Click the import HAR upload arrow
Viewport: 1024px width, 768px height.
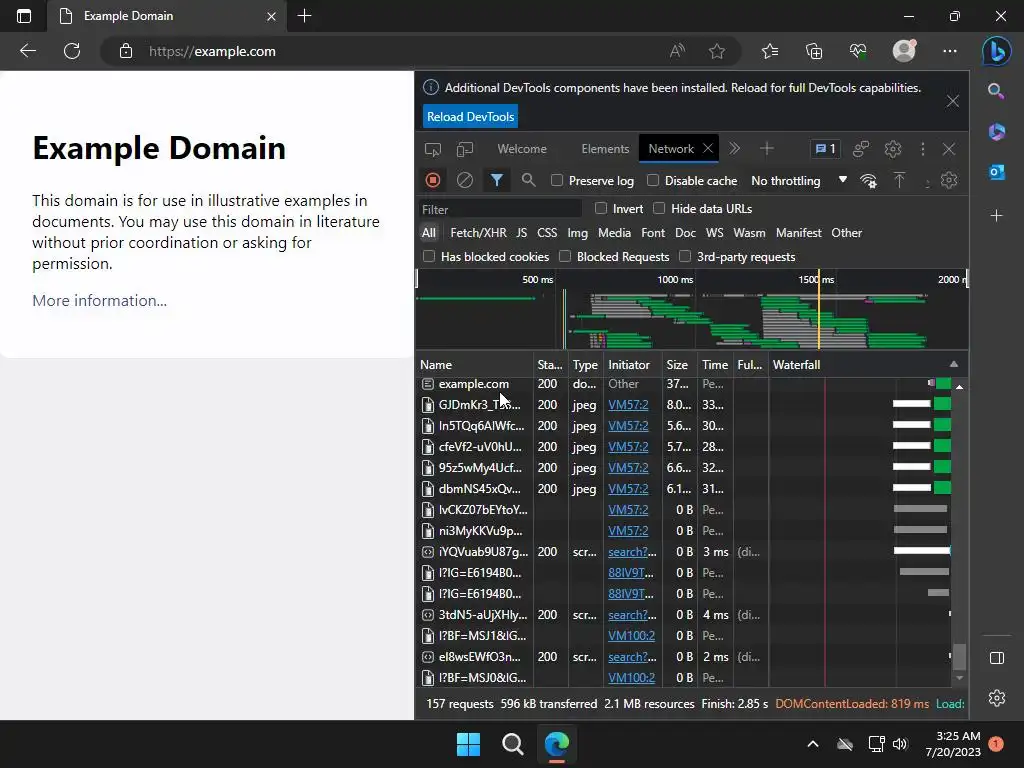point(899,180)
